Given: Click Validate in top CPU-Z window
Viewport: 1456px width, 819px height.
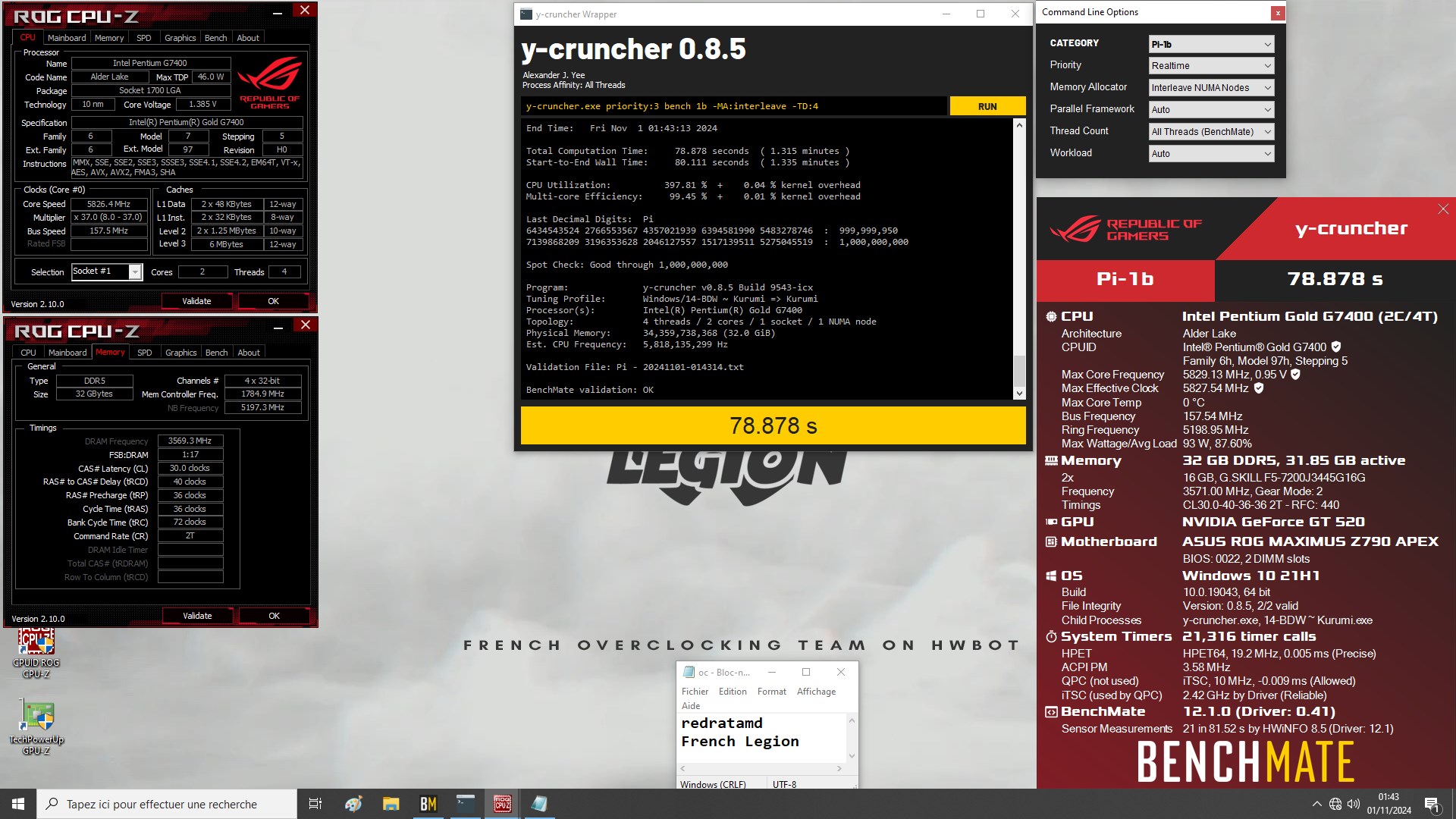Looking at the screenshot, I should point(196,301).
